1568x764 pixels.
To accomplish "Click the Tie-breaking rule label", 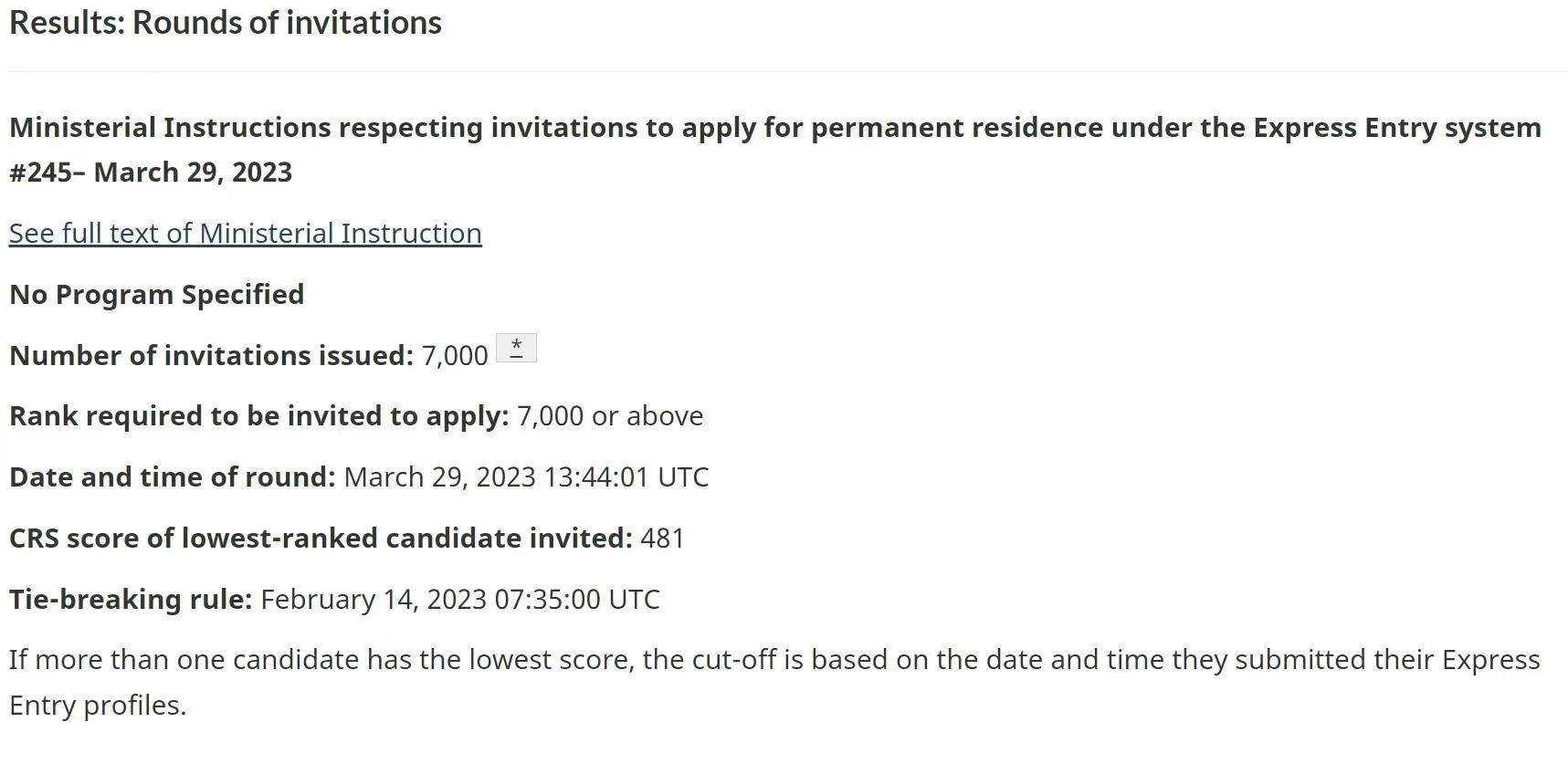I will point(131,600).
